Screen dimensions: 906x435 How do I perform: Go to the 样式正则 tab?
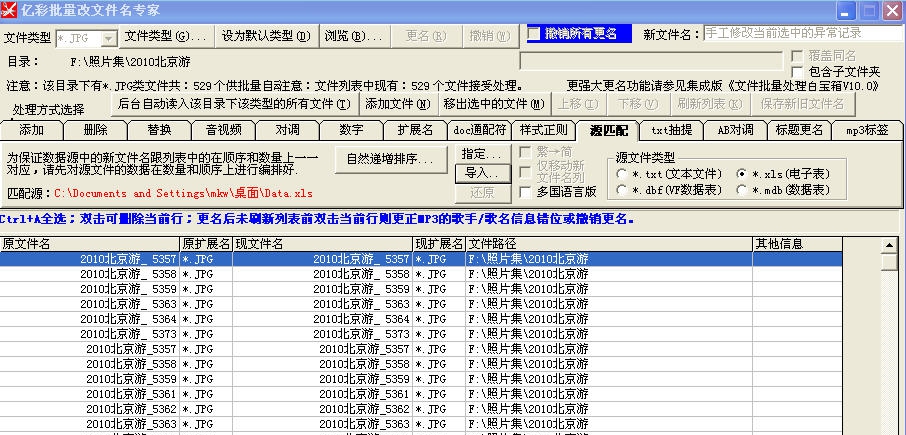543,130
